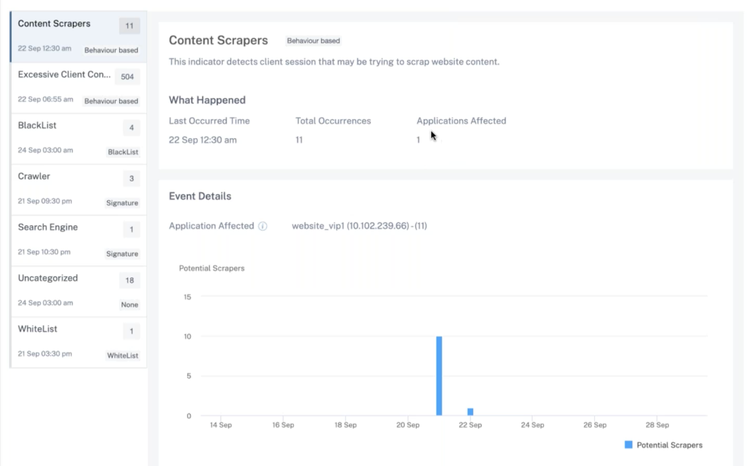
Task: Click the count badge 11 for Content Scrapers
Action: click(x=130, y=26)
